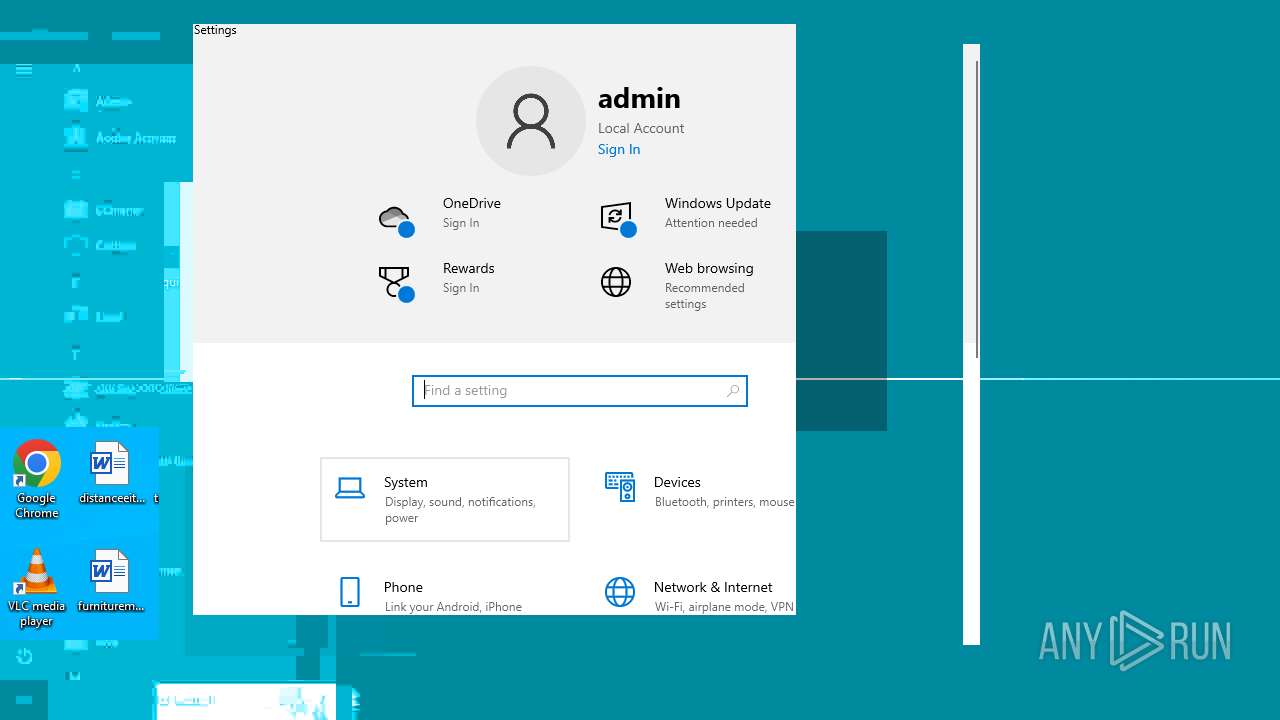Click the Settings window title

point(215,30)
